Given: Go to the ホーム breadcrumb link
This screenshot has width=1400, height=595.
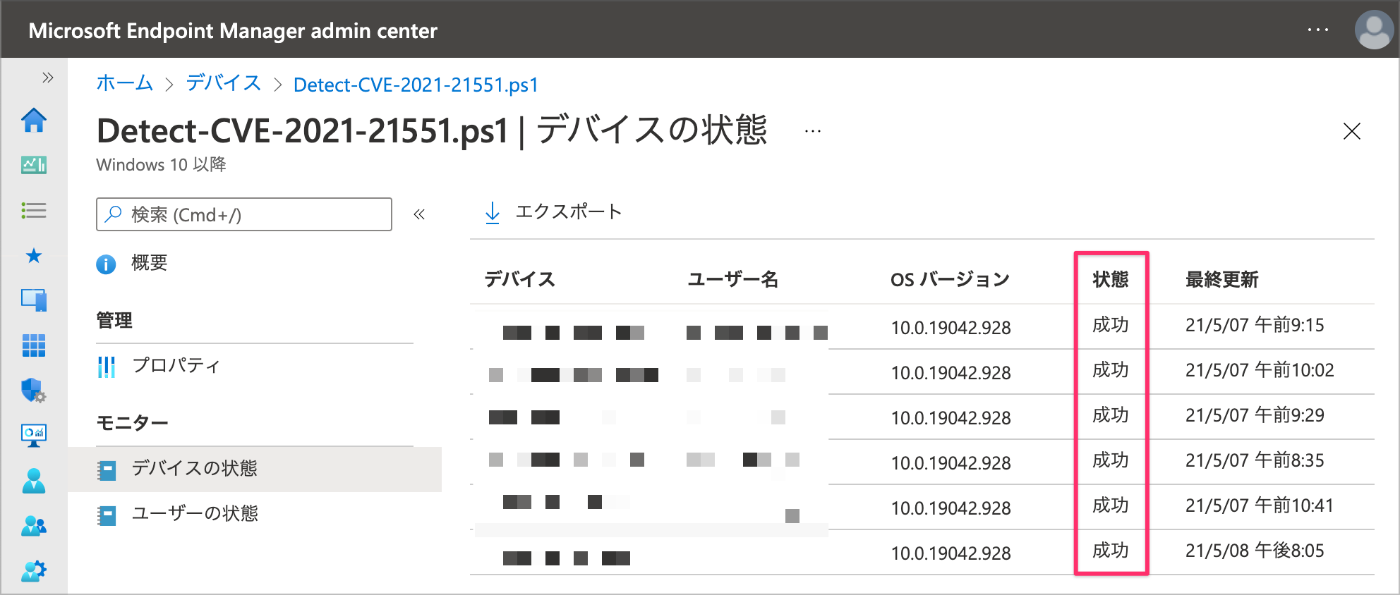Looking at the screenshot, I should (x=125, y=84).
